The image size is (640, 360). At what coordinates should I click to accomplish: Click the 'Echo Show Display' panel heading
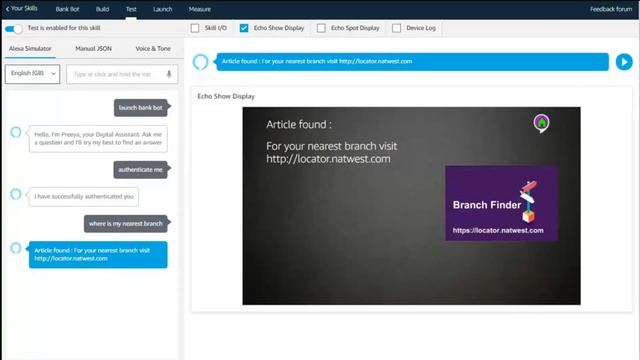(x=226, y=96)
